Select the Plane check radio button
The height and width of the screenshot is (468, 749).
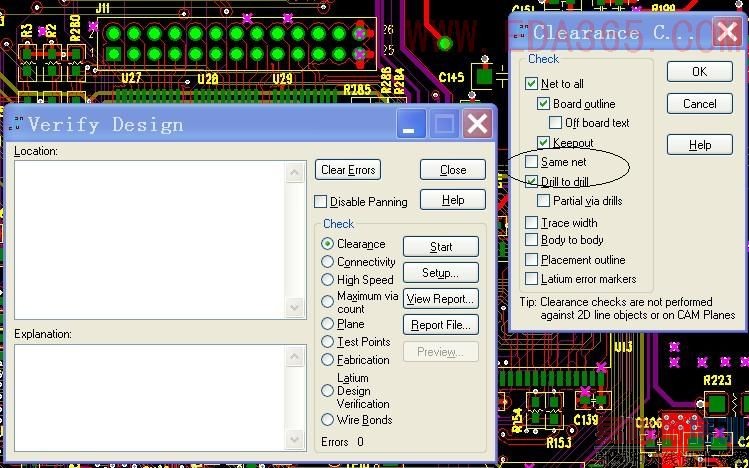coord(327,324)
